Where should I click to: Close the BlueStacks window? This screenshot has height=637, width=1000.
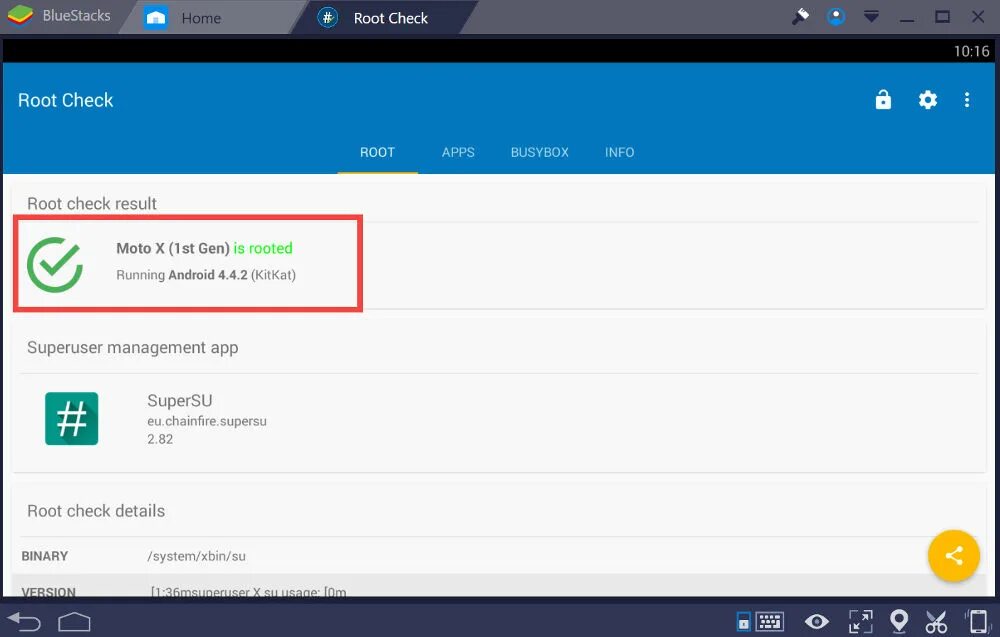(978, 17)
